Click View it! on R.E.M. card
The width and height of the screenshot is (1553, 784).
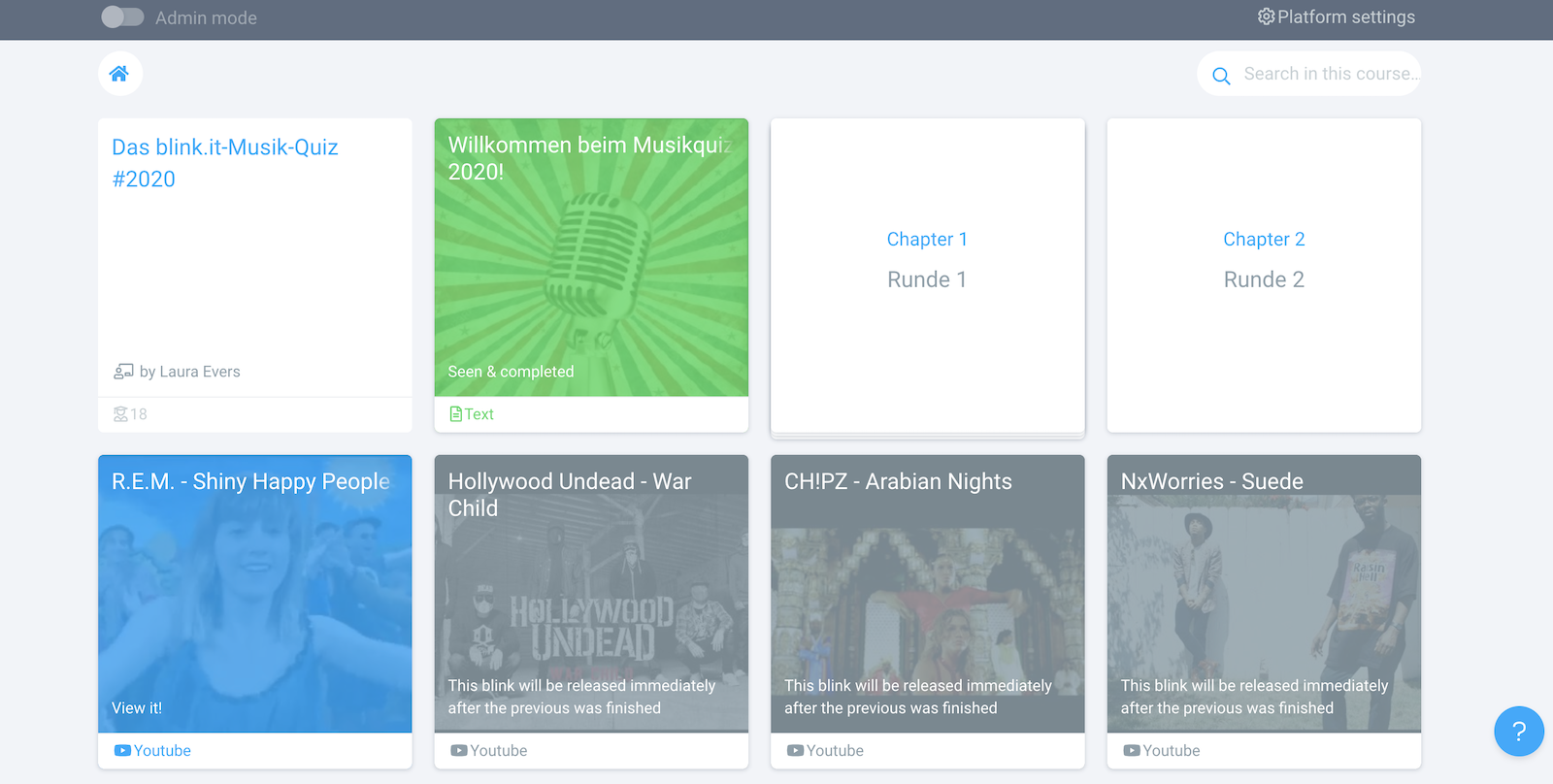coord(137,708)
